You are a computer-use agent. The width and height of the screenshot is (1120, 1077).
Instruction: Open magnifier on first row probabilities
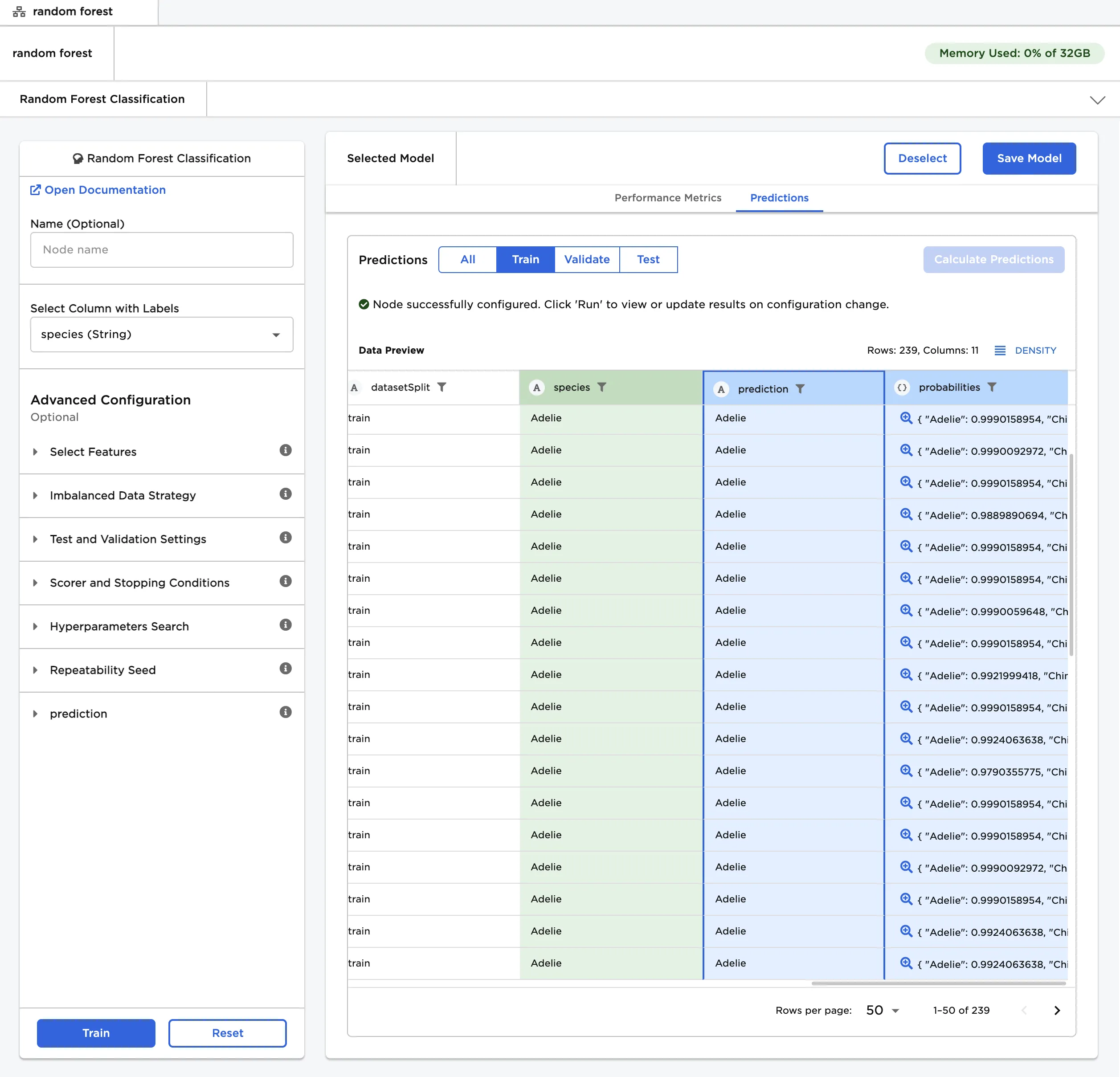[x=906, y=418]
